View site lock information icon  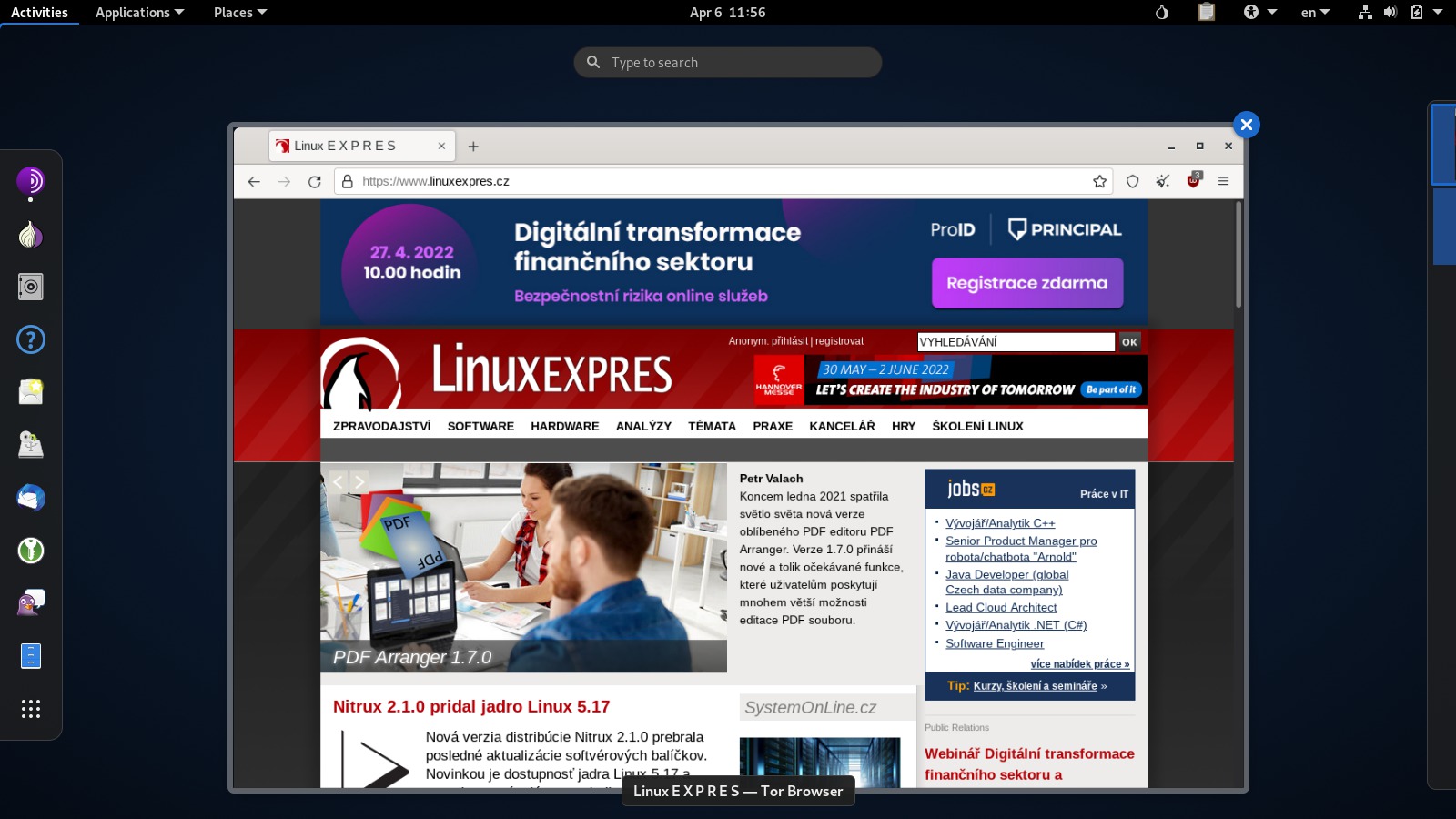tap(347, 181)
